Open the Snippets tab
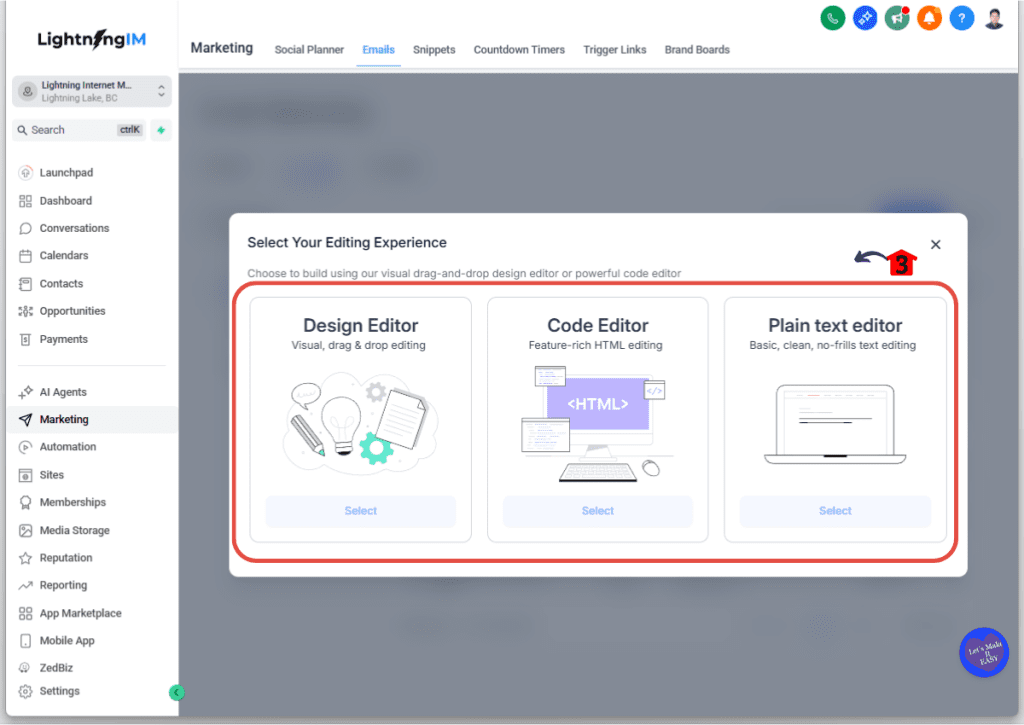Viewport: 1024px width, 725px height. [434, 50]
